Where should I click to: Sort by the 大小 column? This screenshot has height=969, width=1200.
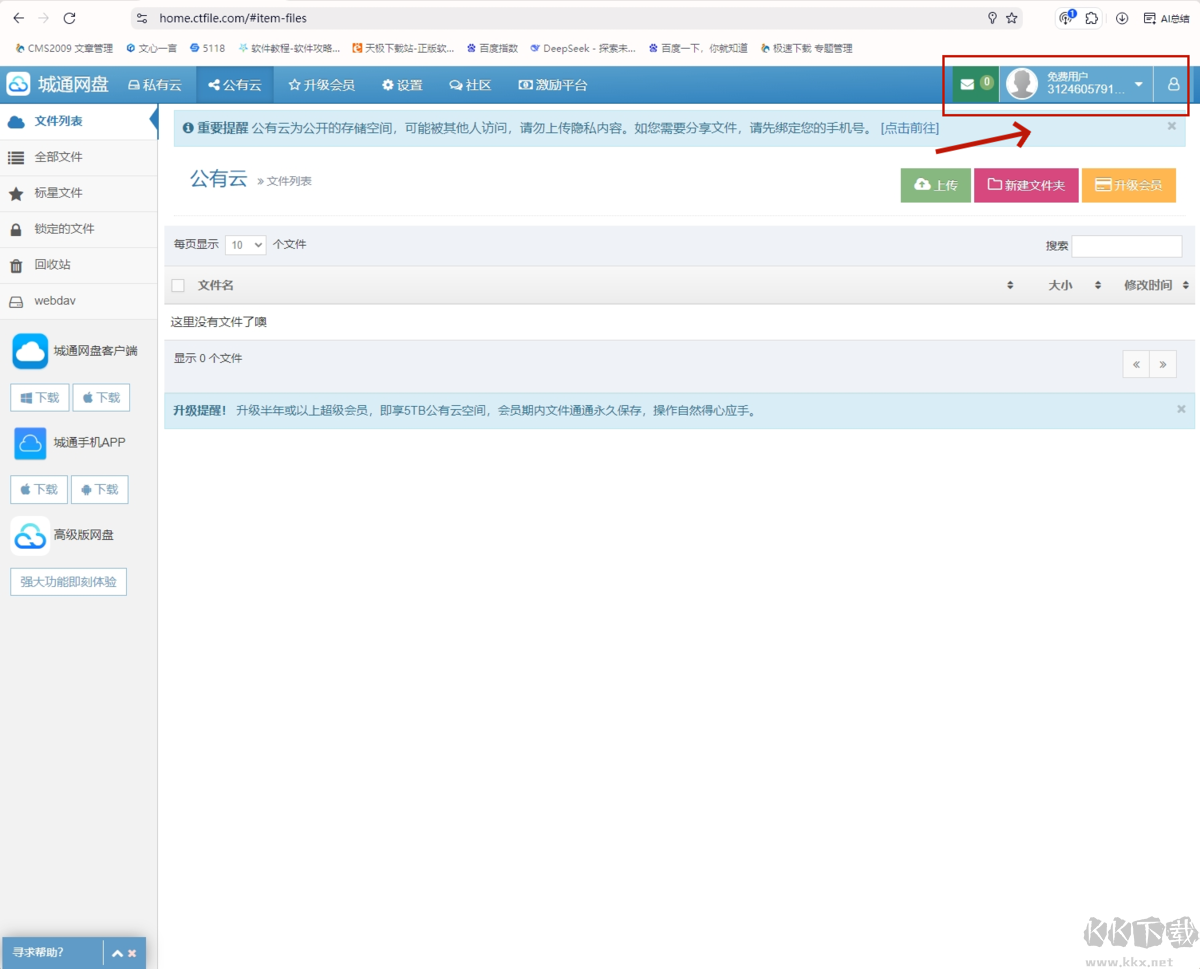[x=1060, y=285]
